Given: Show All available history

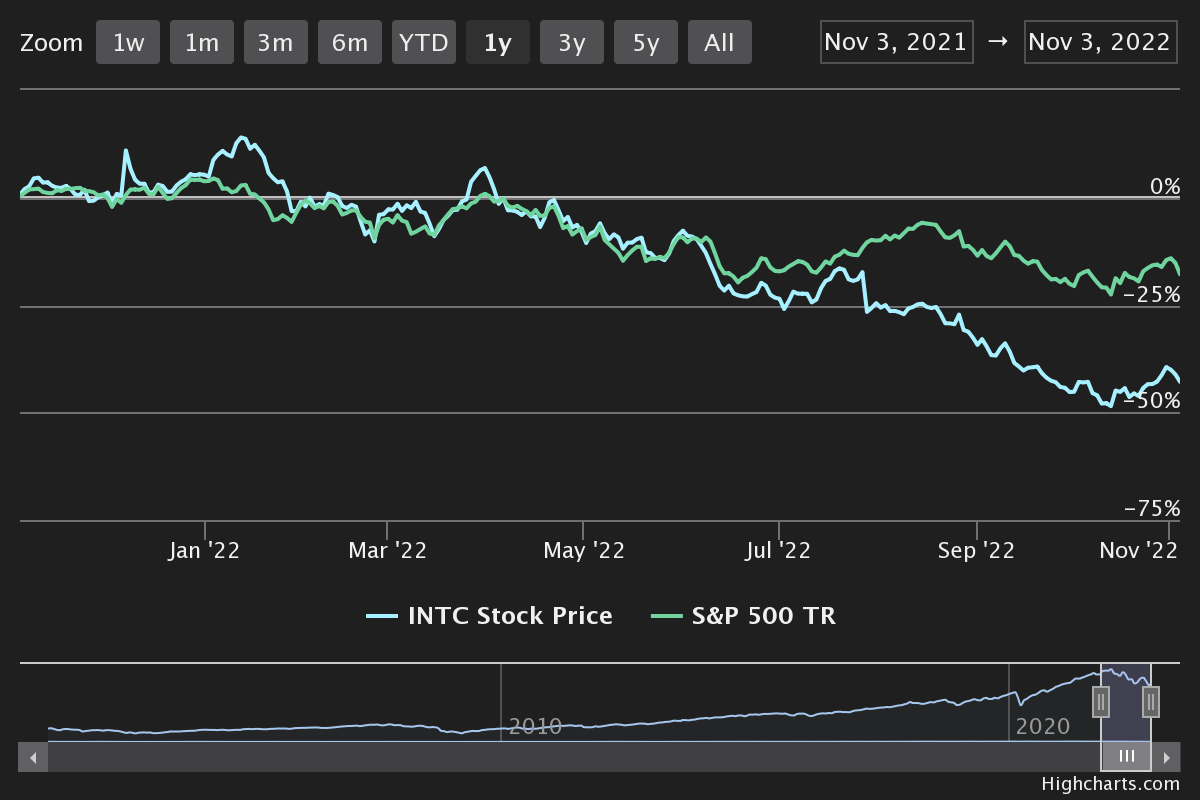Looking at the screenshot, I should (x=719, y=43).
